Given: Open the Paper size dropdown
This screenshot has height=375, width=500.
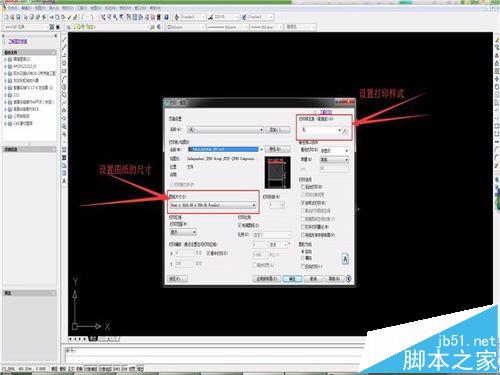Looking at the screenshot, I should coord(213,205).
